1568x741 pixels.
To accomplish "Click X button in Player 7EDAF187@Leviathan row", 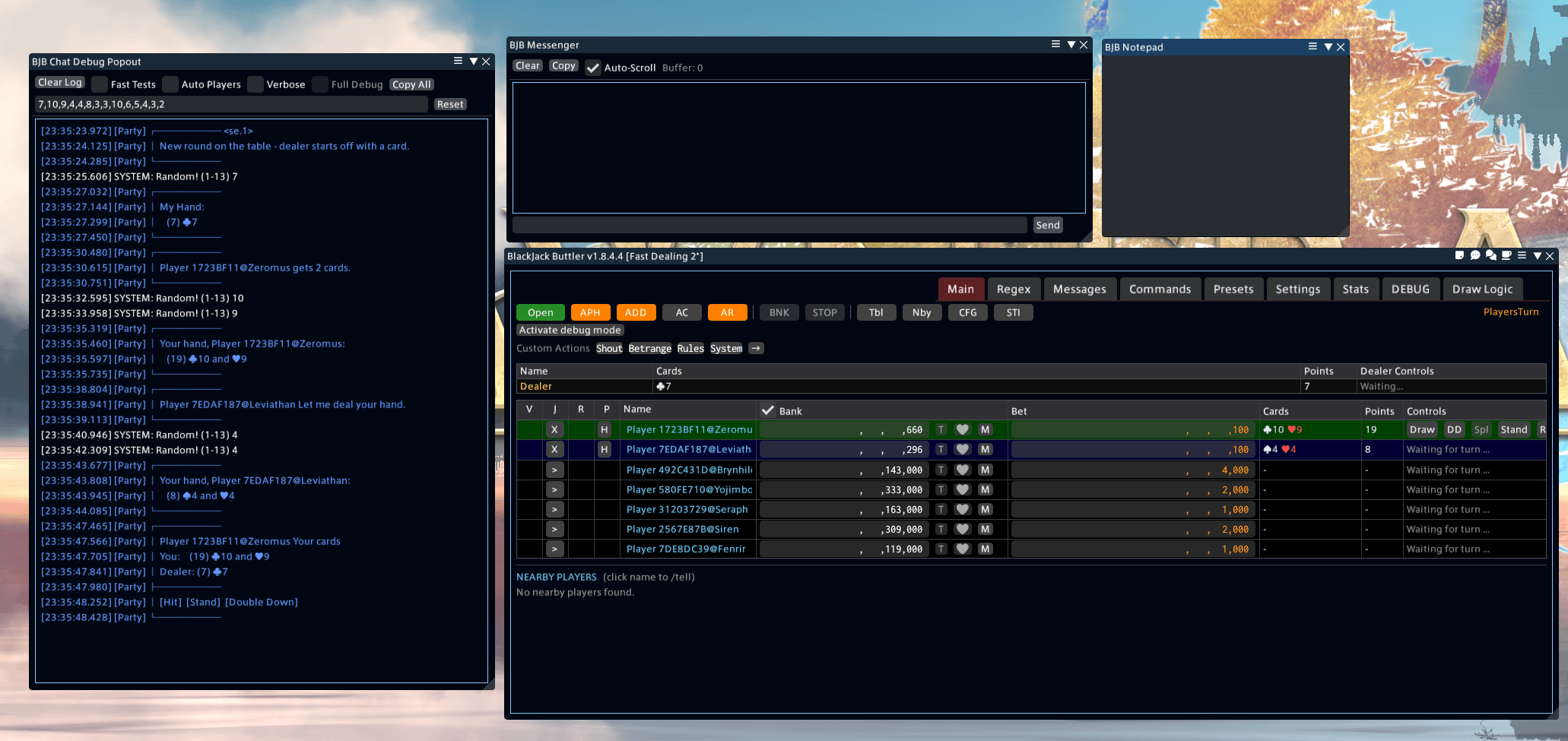I will point(554,449).
